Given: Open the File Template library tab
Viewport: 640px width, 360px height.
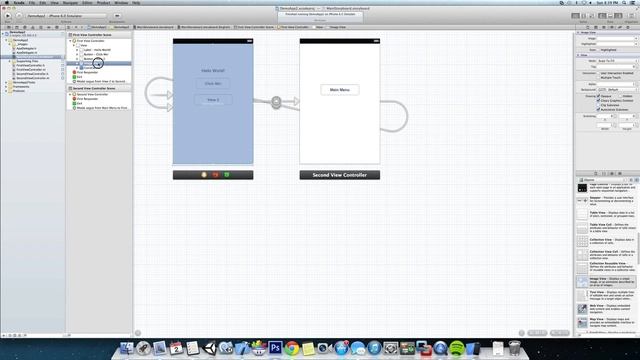Looking at the screenshot, I should pos(596,173).
